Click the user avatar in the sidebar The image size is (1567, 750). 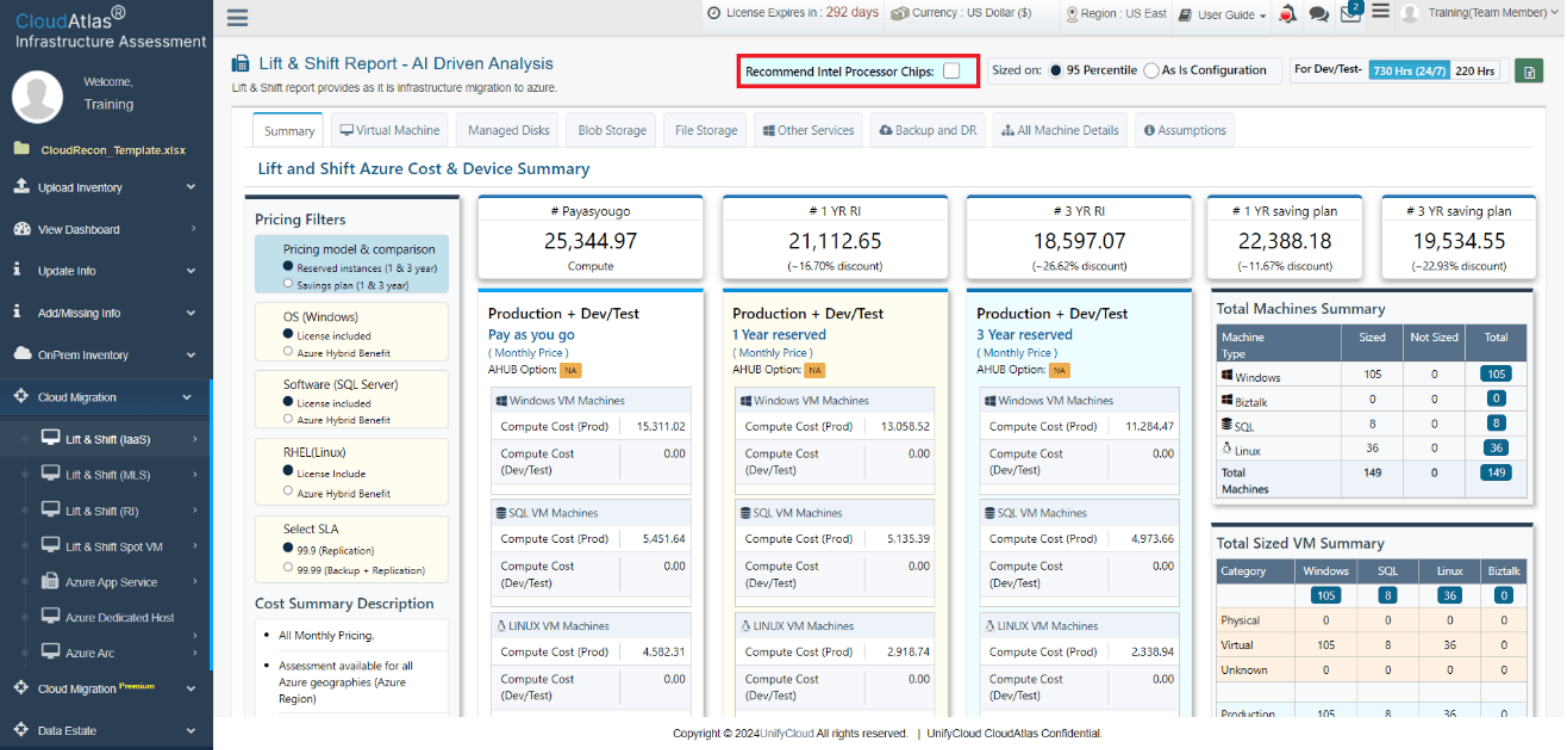pyautogui.click(x=37, y=96)
